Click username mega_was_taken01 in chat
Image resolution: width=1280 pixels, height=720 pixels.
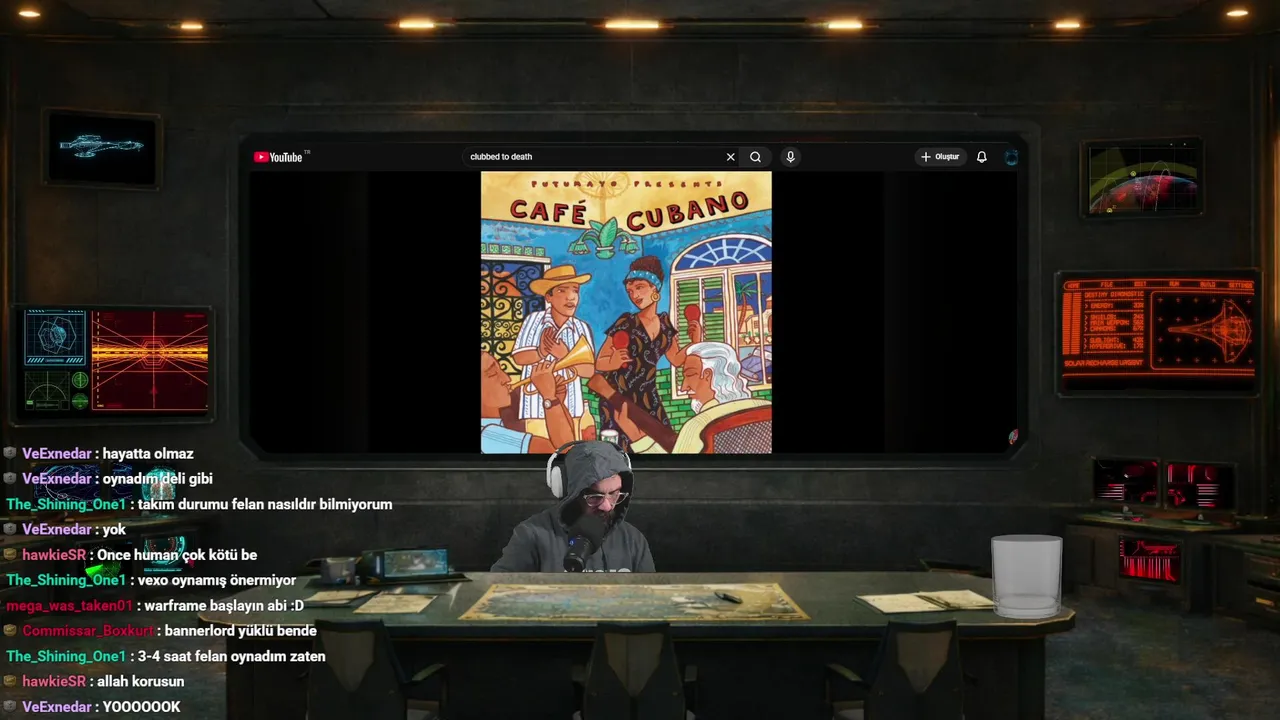[69, 606]
